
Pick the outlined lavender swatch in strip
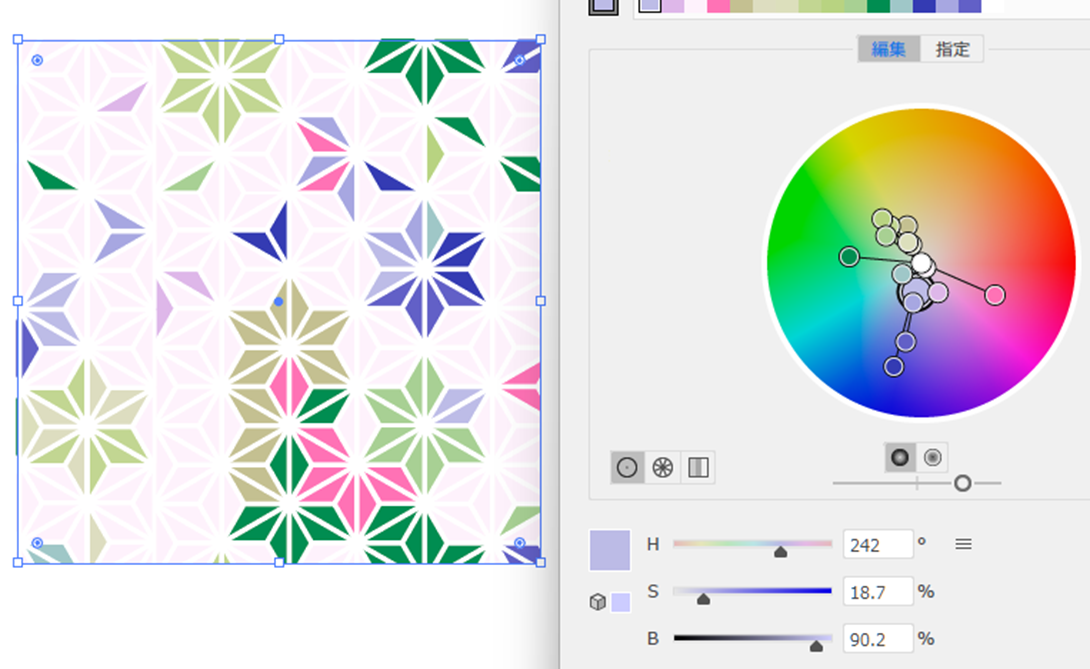pos(650,6)
